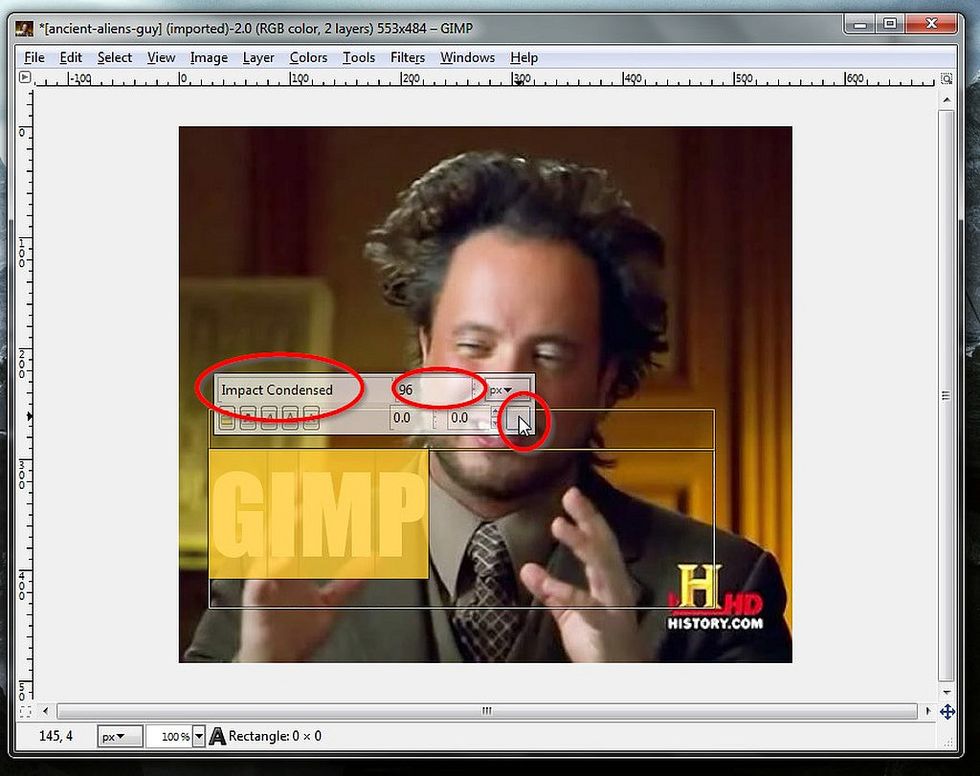
Task: Toggle italic formatting in text toolbar
Action: 270,418
